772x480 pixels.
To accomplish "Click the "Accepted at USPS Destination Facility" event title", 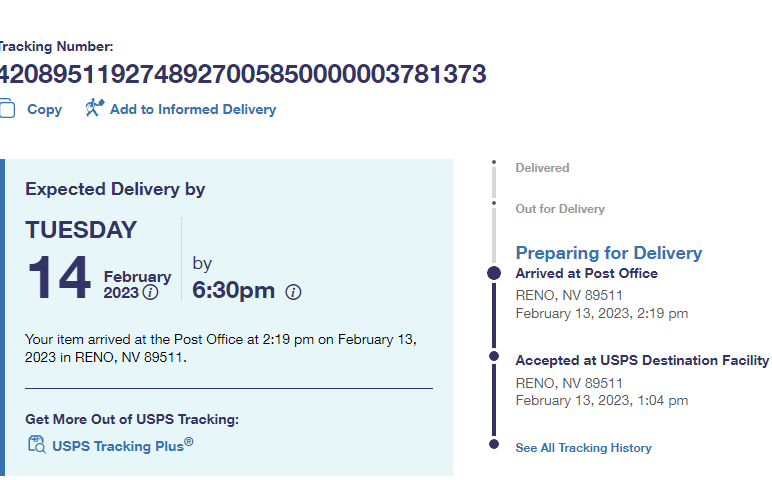I will [x=642, y=360].
